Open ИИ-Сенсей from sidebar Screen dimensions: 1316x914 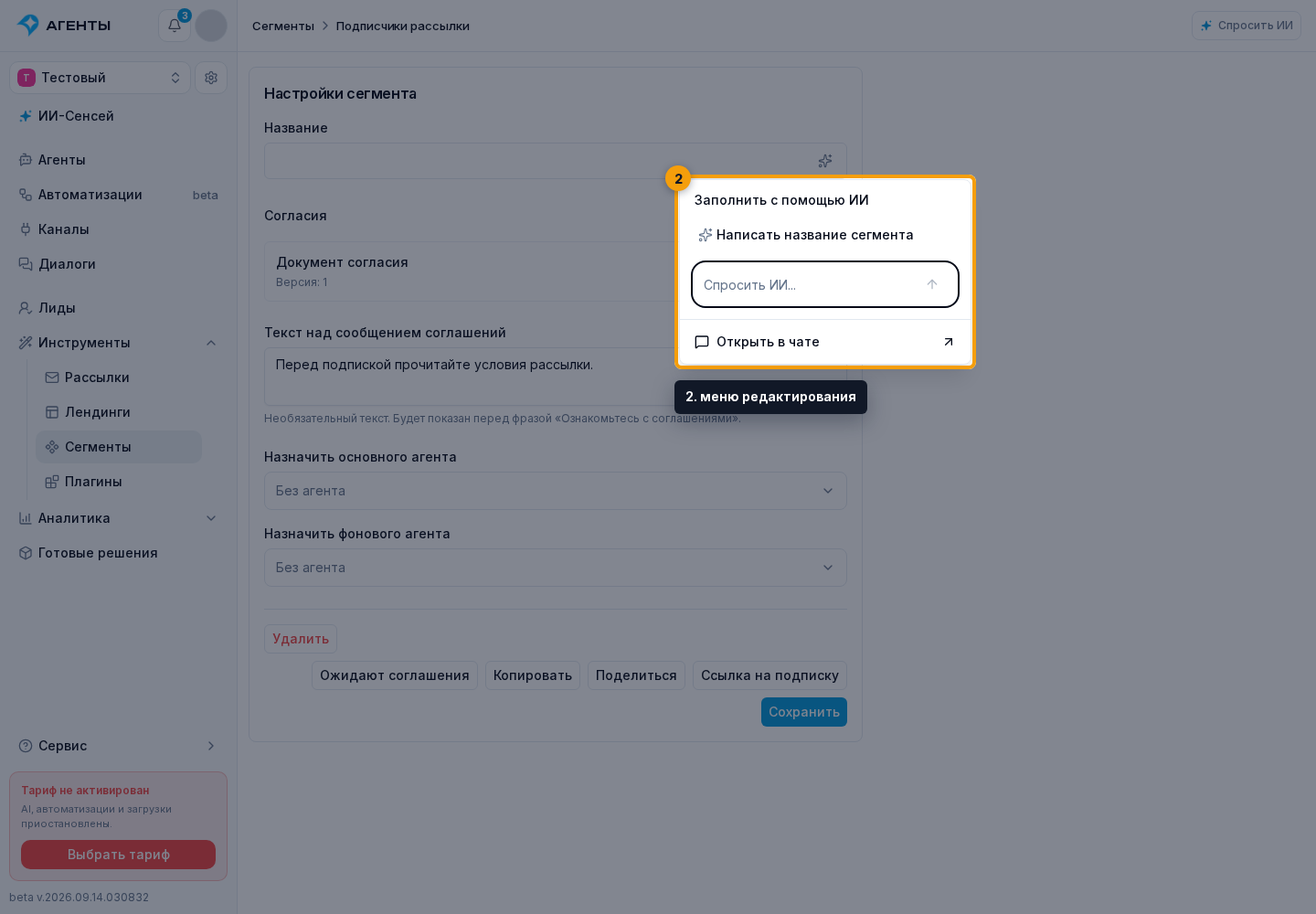118,116
